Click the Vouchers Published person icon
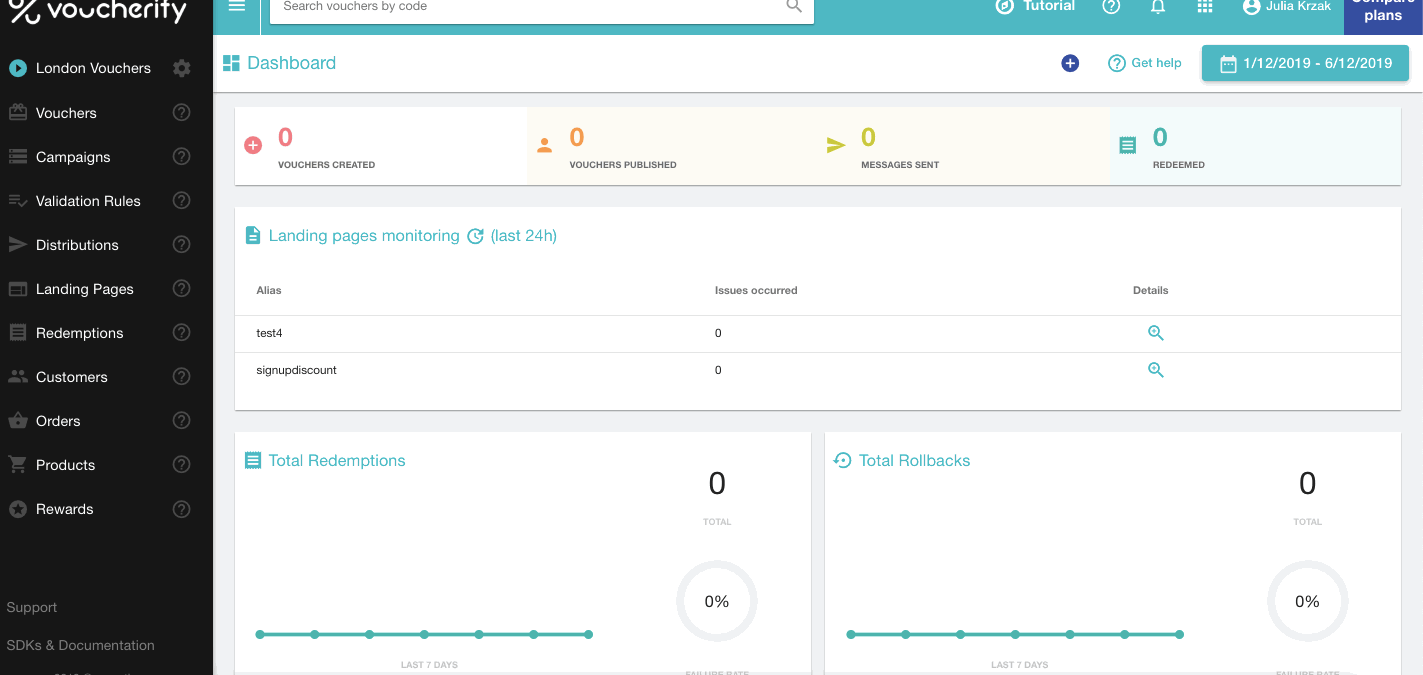 point(544,145)
